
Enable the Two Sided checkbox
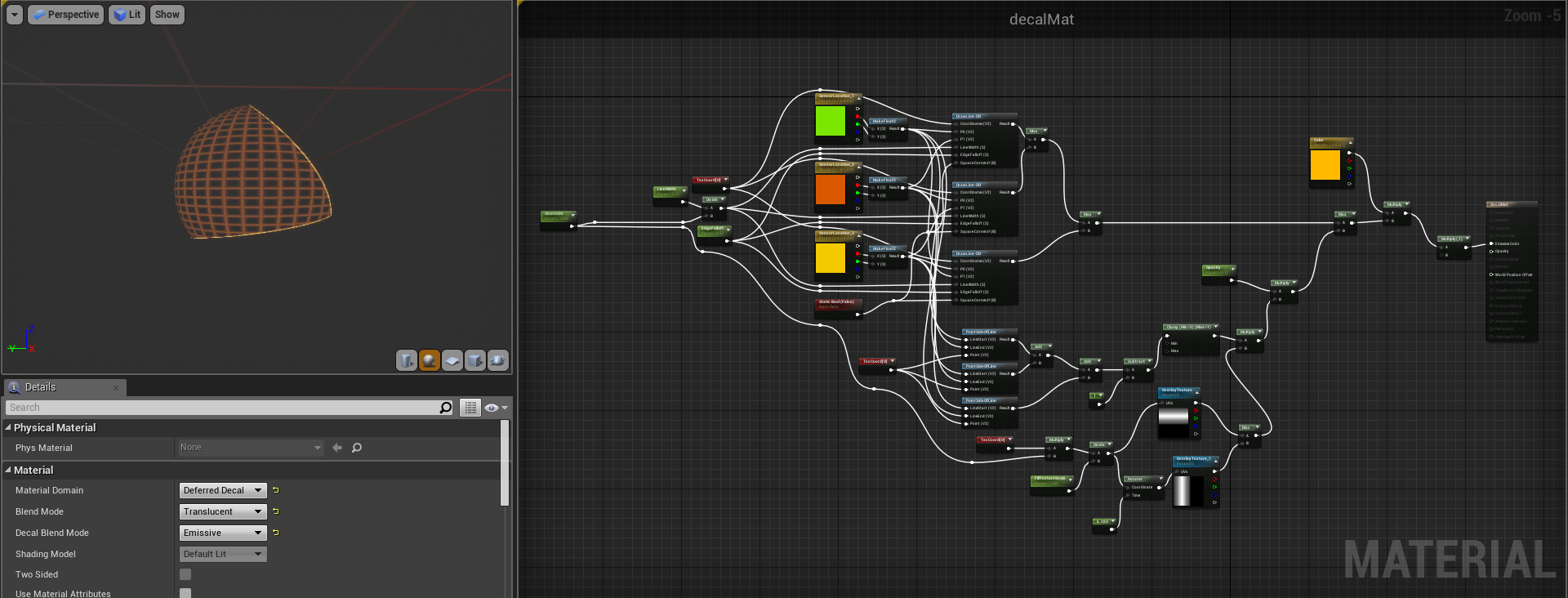[x=185, y=574]
